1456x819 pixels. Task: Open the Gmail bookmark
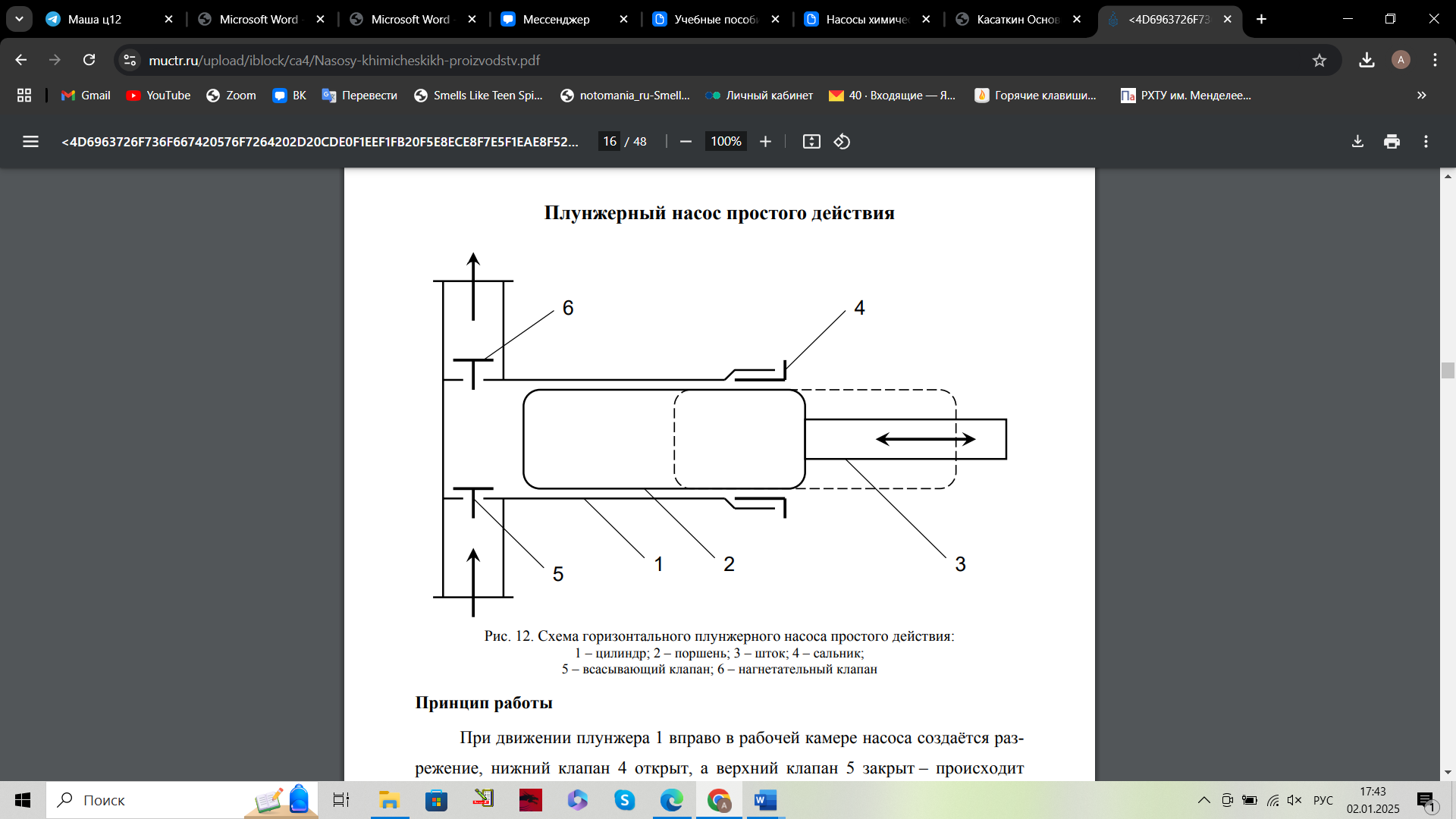click(x=86, y=95)
